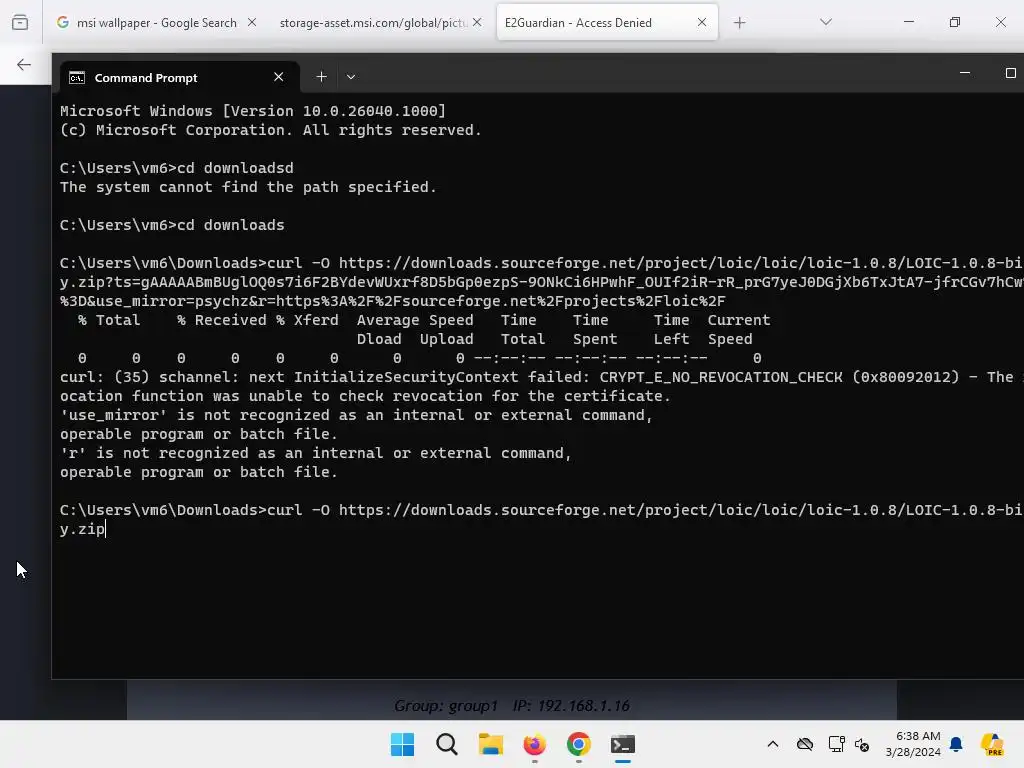
Task: Go back in the browser
Action: pos(24,65)
